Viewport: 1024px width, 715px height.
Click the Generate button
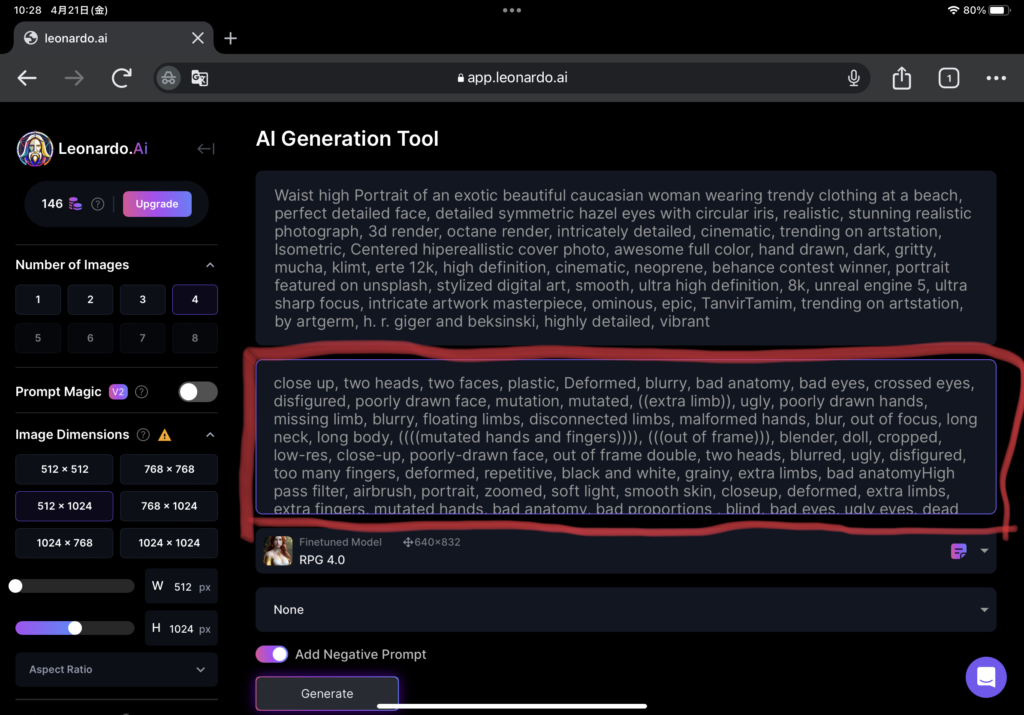click(327, 693)
